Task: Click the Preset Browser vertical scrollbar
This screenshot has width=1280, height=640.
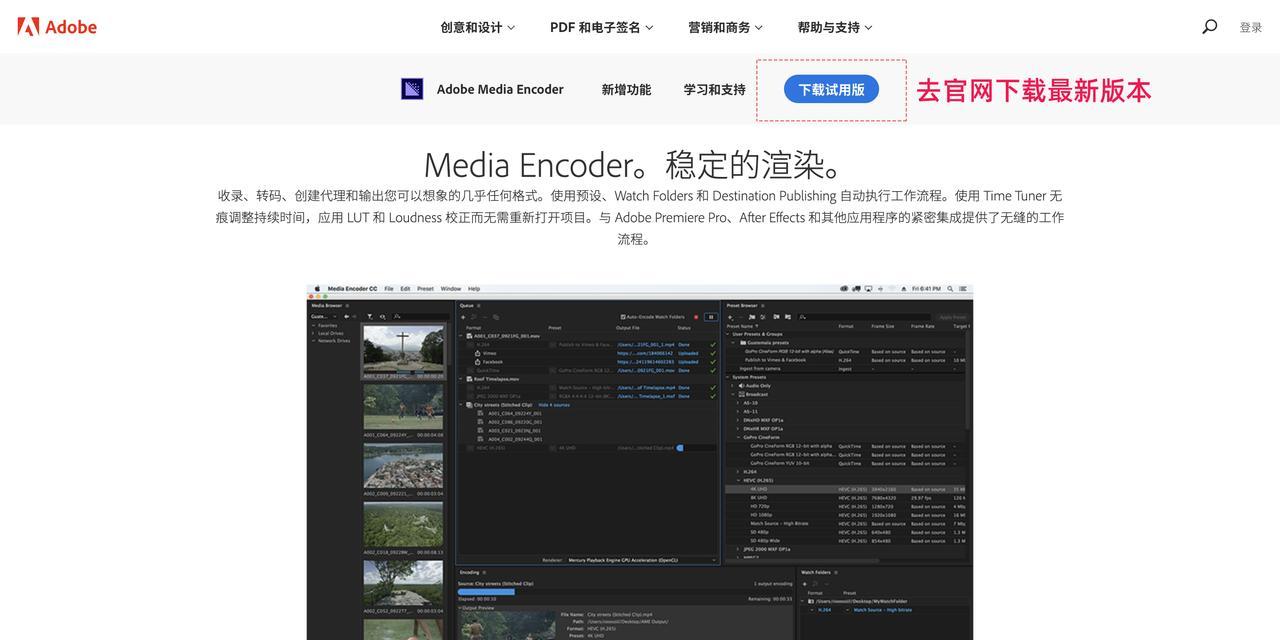Action: [x=968, y=380]
